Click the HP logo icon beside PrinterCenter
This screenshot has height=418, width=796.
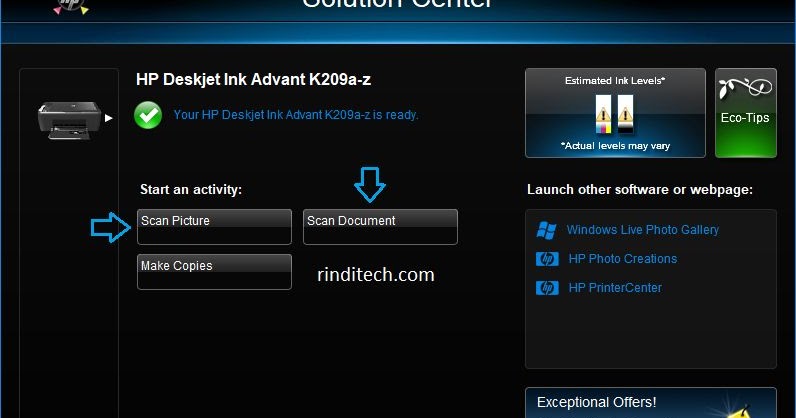(547, 288)
